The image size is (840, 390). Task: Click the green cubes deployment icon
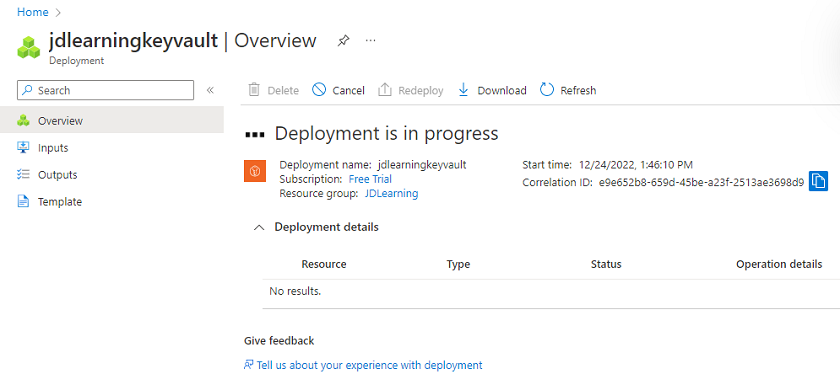coord(29,47)
